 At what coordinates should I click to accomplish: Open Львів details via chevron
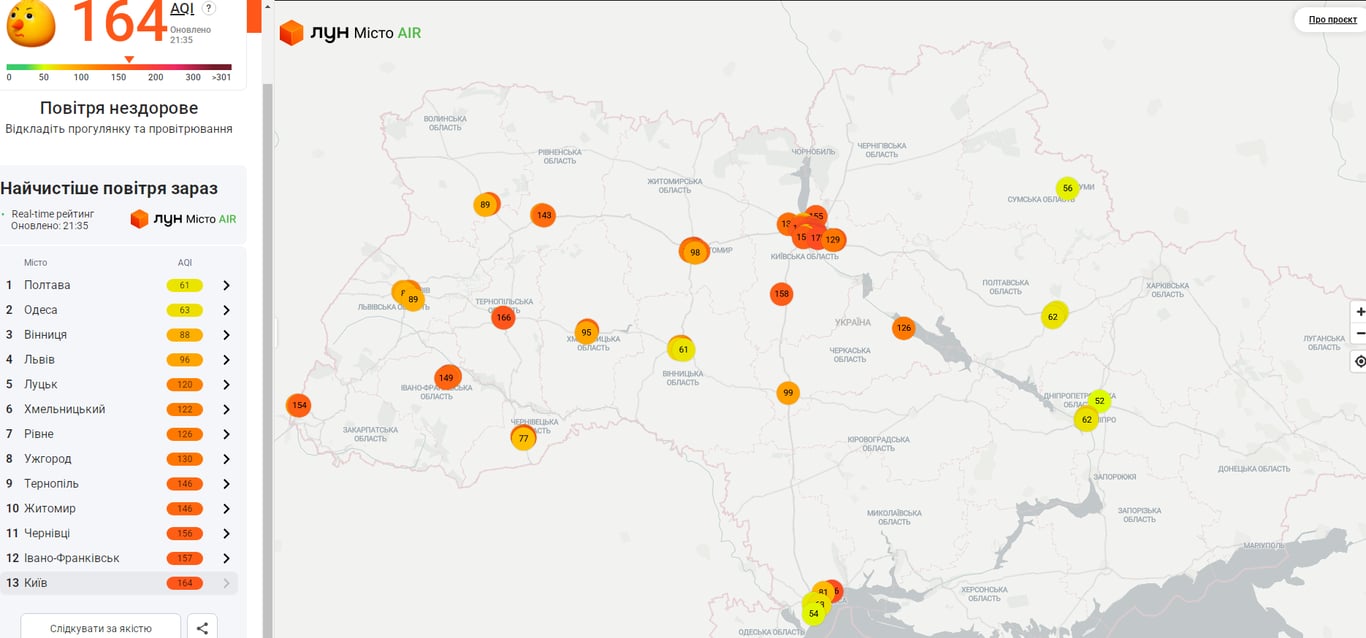227,360
